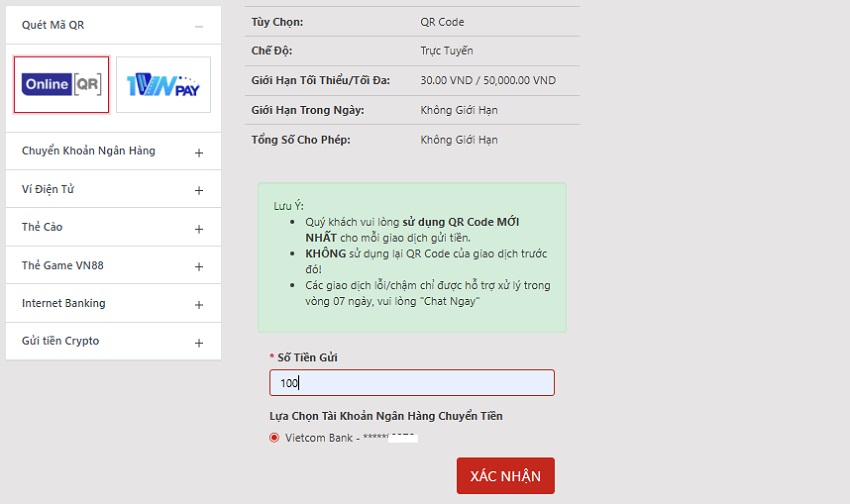The height and width of the screenshot is (504, 850).
Task: Click the XÁC NHẬN confirm button
Action: coord(505,476)
